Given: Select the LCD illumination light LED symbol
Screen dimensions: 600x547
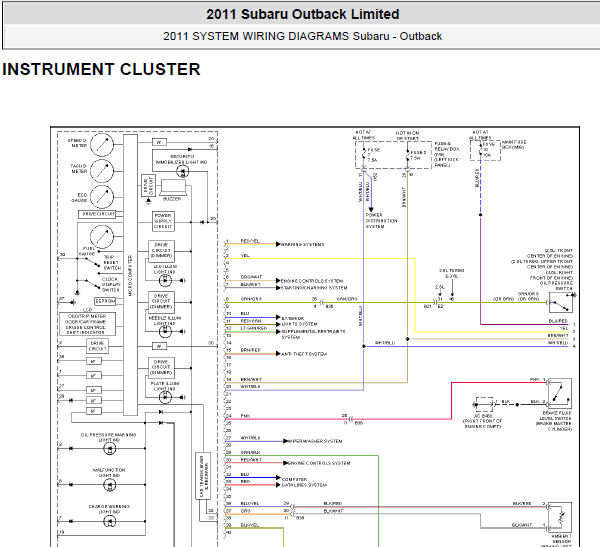Looking at the screenshot, I should point(165,281).
